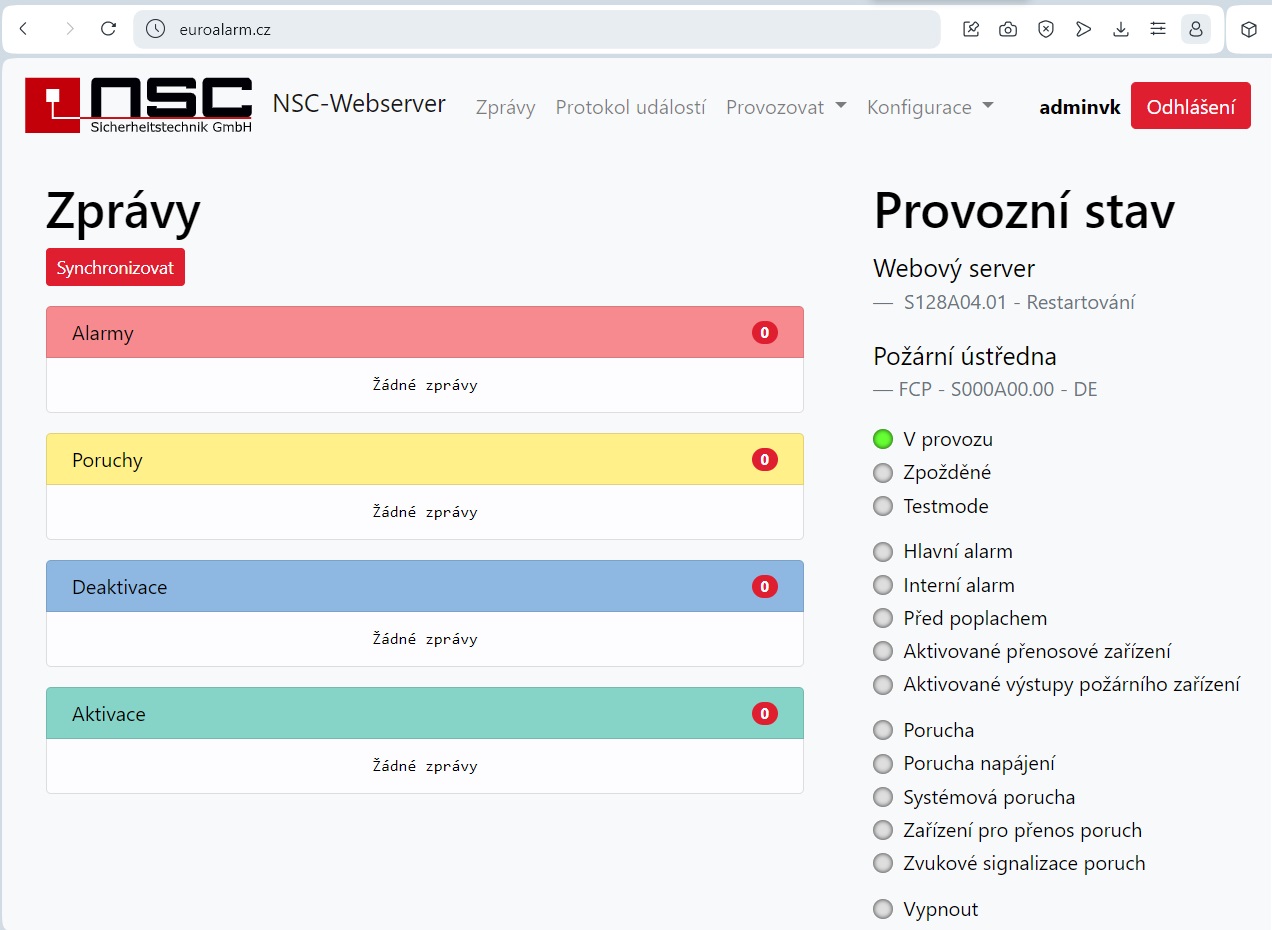The image size is (1272, 930).
Task: Click the Hlavní alarm status indicator
Action: point(883,552)
